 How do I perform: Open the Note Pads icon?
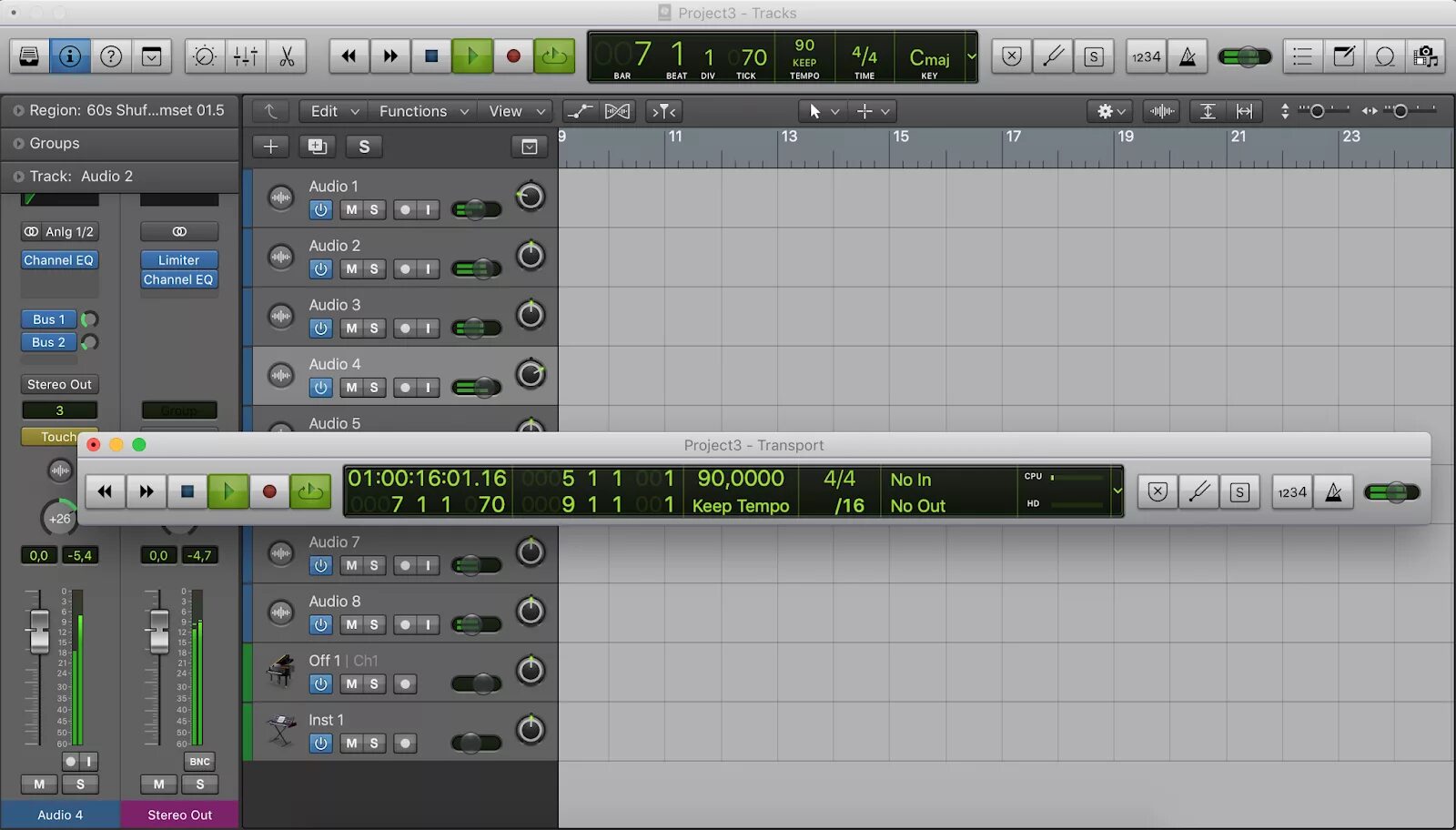[x=1344, y=56]
